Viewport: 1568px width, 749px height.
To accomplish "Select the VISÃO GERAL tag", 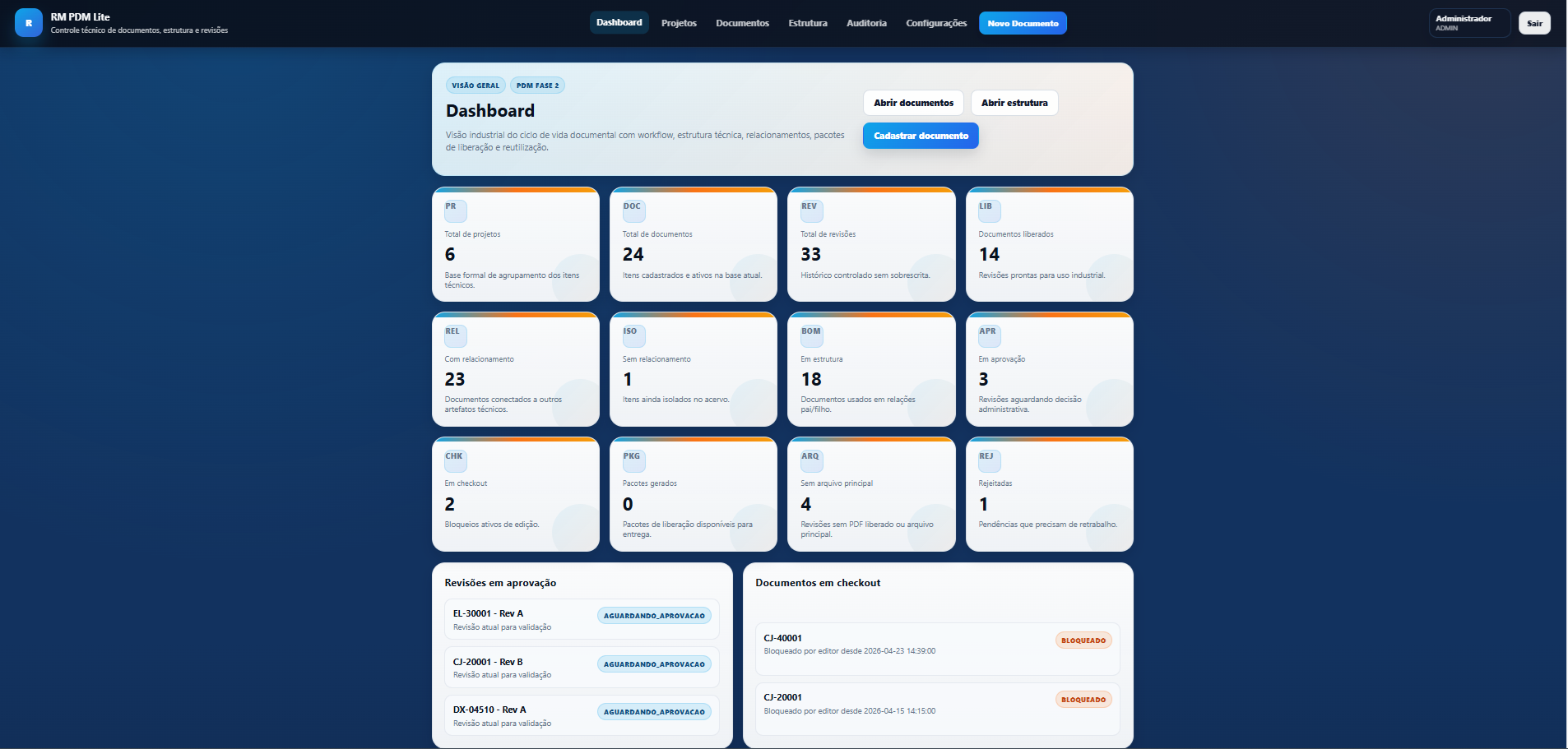I will pos(476,86).
